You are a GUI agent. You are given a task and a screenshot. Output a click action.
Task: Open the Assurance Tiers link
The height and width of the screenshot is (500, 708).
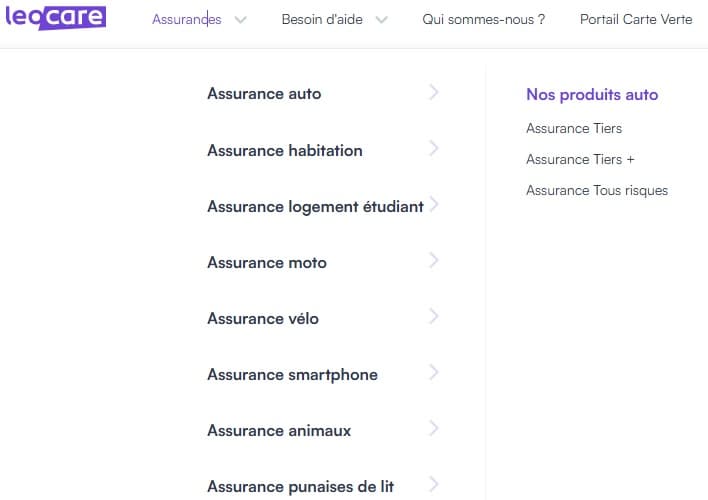[574, 128]
